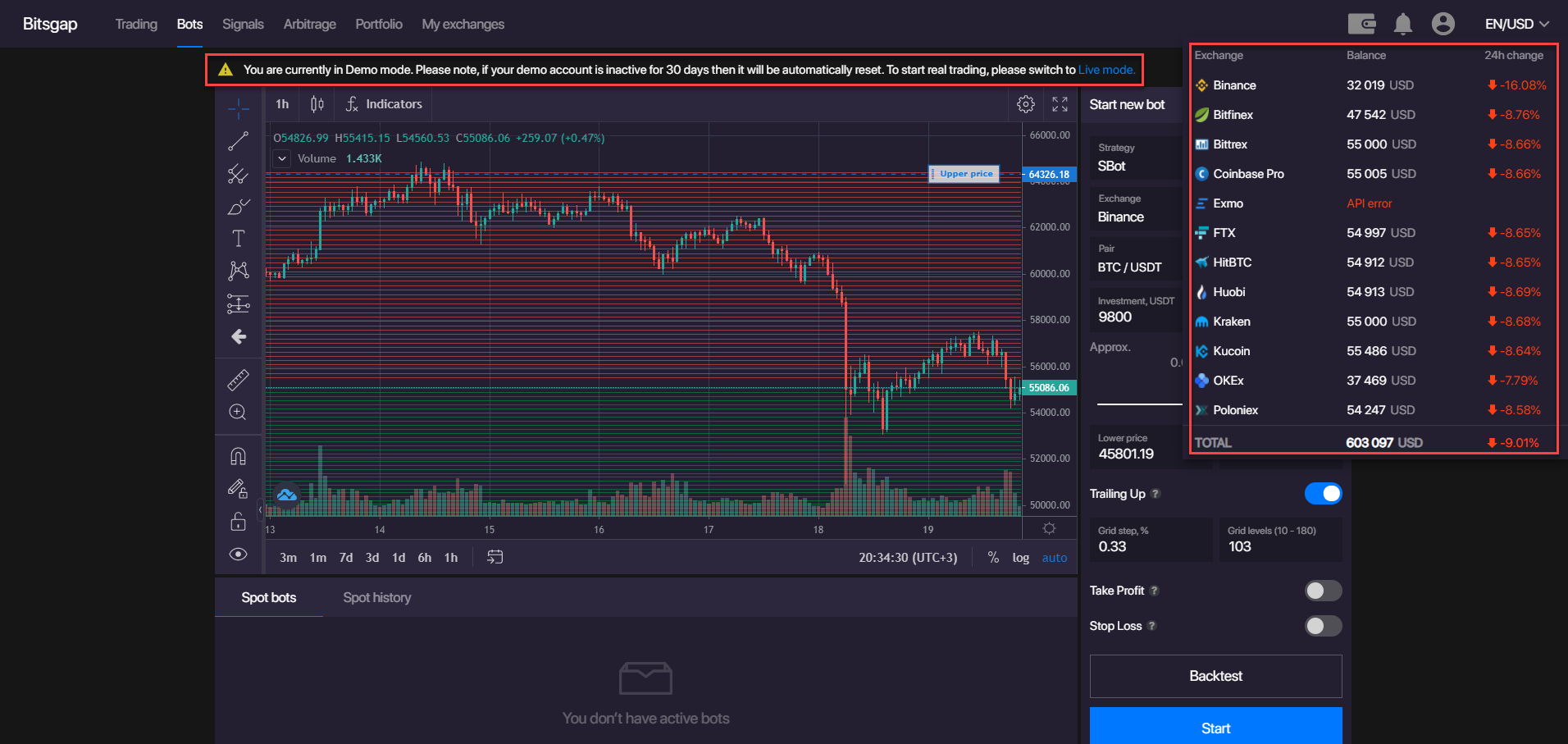Viewport: 1568px width, 744px height.
Task: Click the Bitsgap logo
Action: coord(50,24)
